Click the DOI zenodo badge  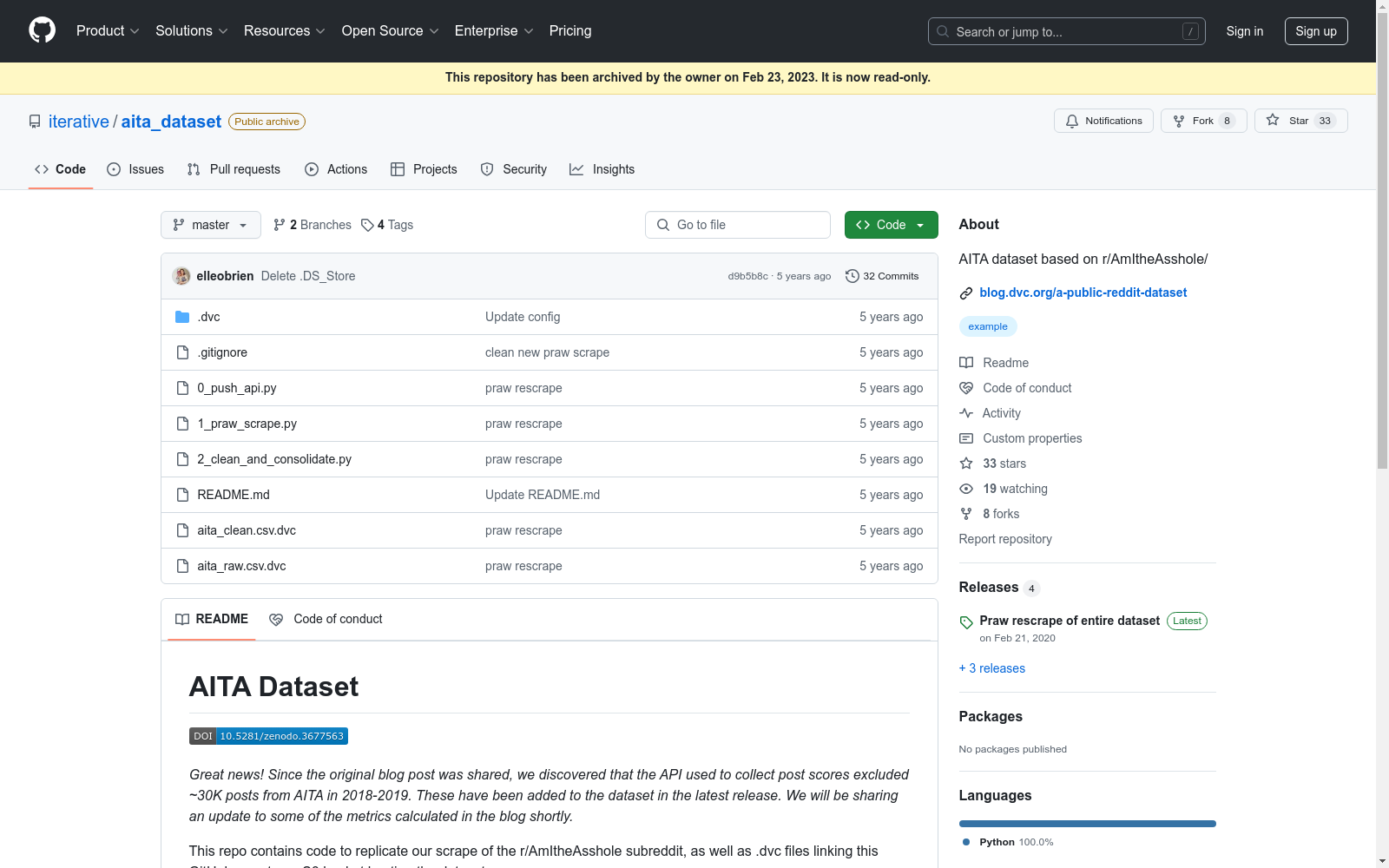point(268,736)
